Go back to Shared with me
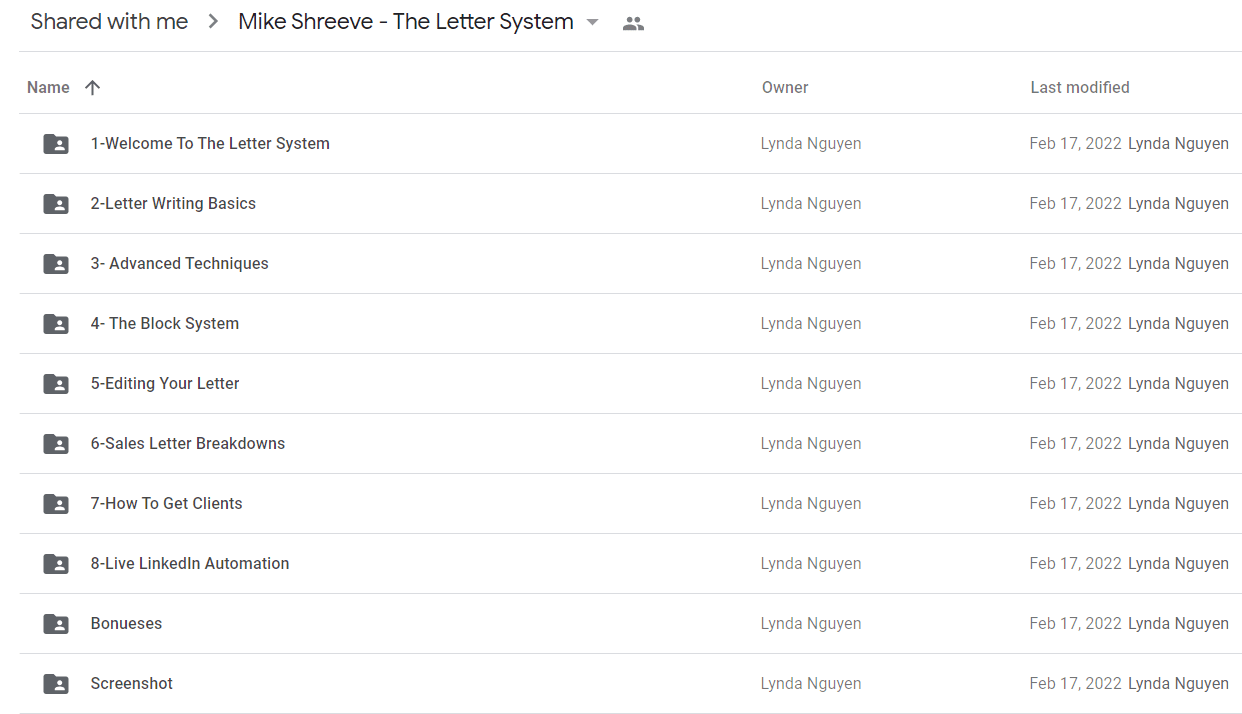The image size is (1242, 714). pyautogui.click(x=109, y=22)
